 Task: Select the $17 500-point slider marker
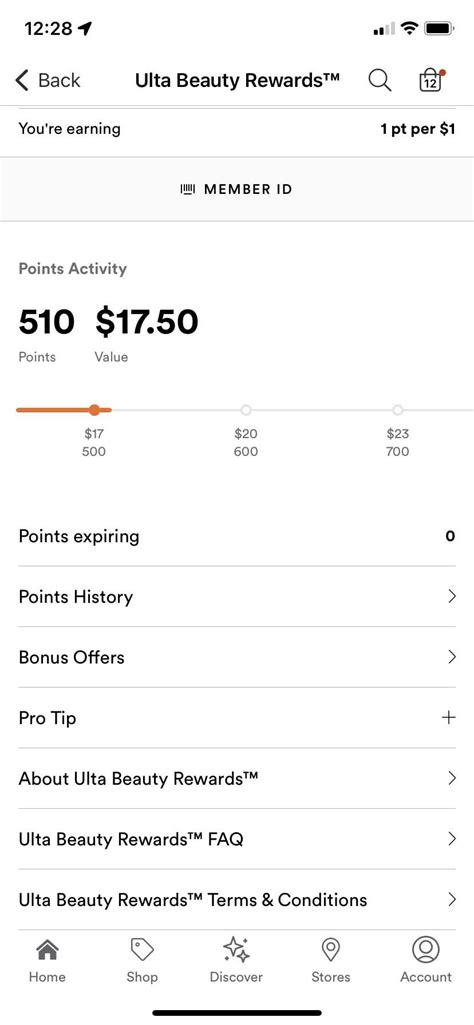pyautogui.click(x=94, y=410)
